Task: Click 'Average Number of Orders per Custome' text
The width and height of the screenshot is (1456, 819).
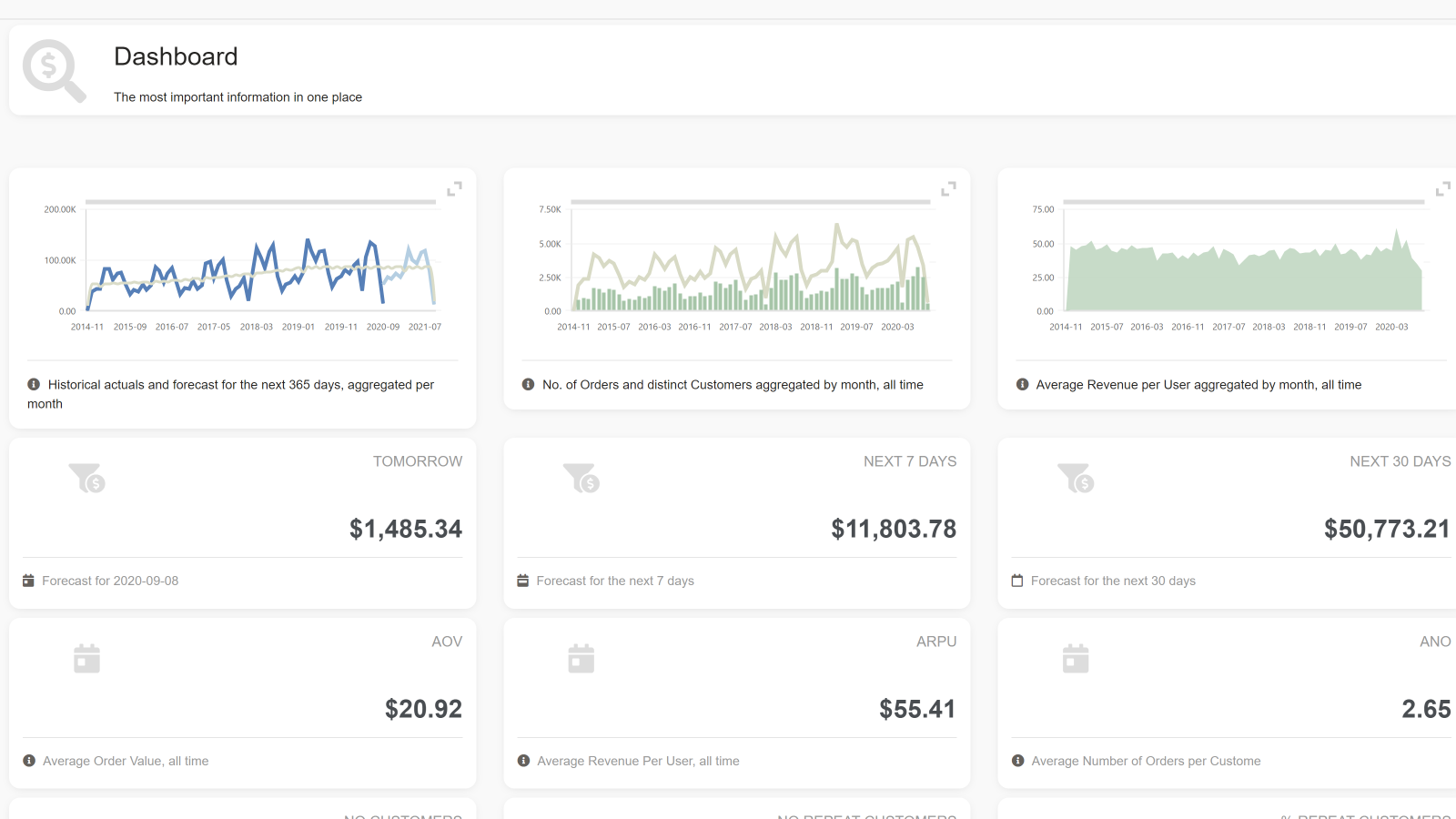Action: pos(1146,761)
